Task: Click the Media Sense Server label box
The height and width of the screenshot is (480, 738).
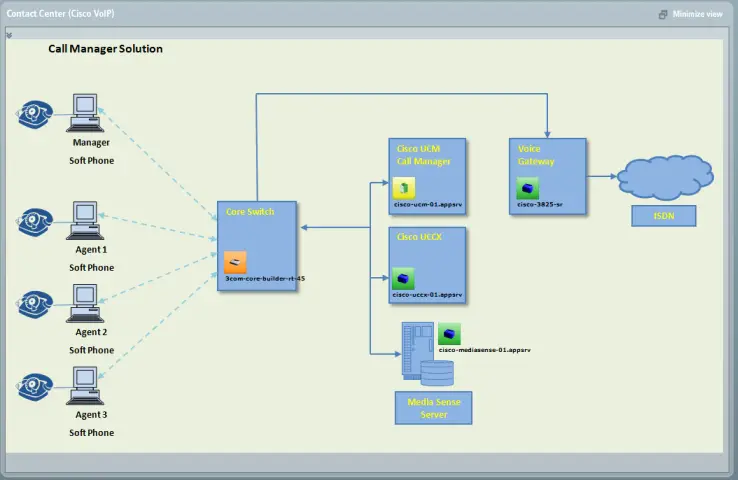Action: 433,408
